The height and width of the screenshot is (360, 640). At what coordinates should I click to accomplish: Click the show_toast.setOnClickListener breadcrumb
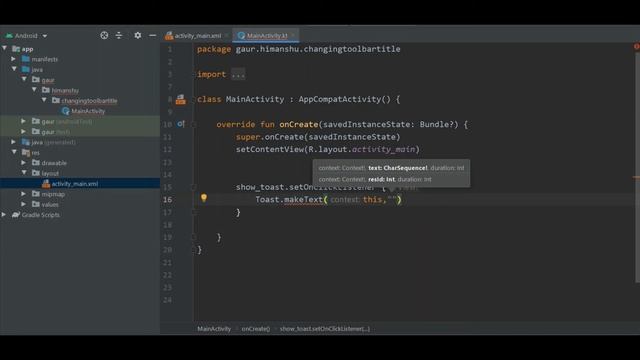[x=325, y=329]
